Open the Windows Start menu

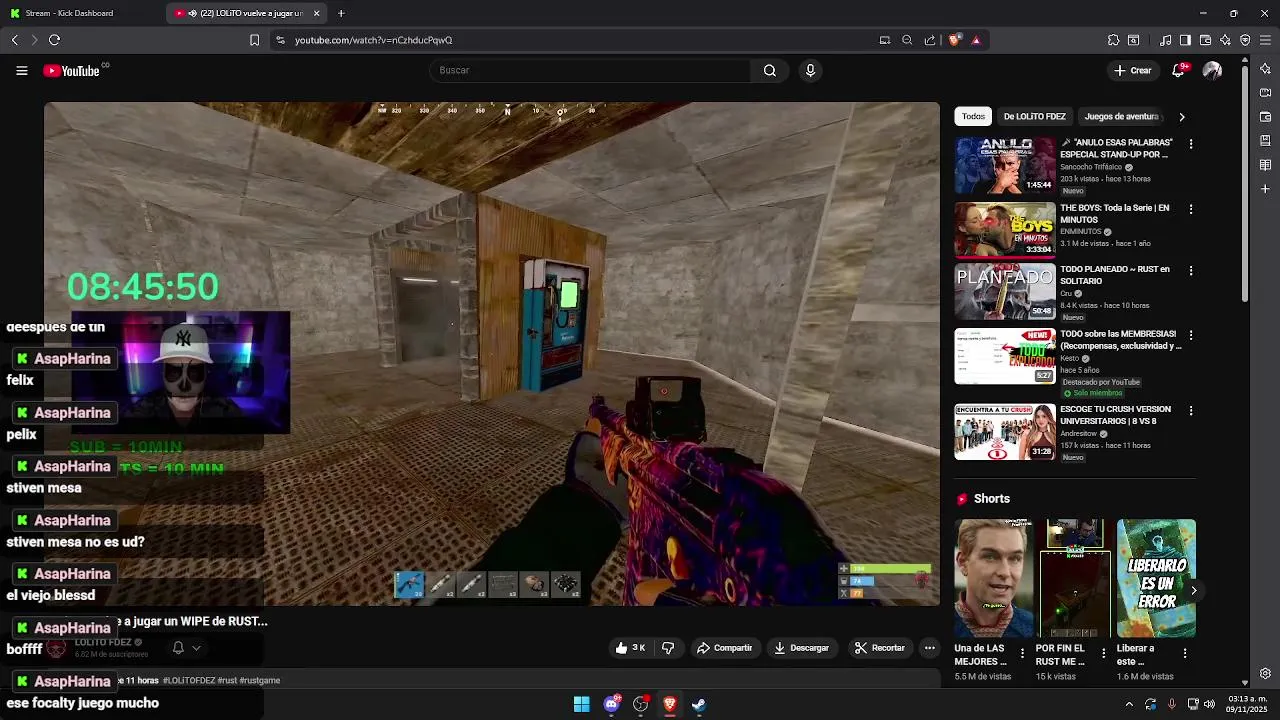pyautogui.click(x=581, y=704)
